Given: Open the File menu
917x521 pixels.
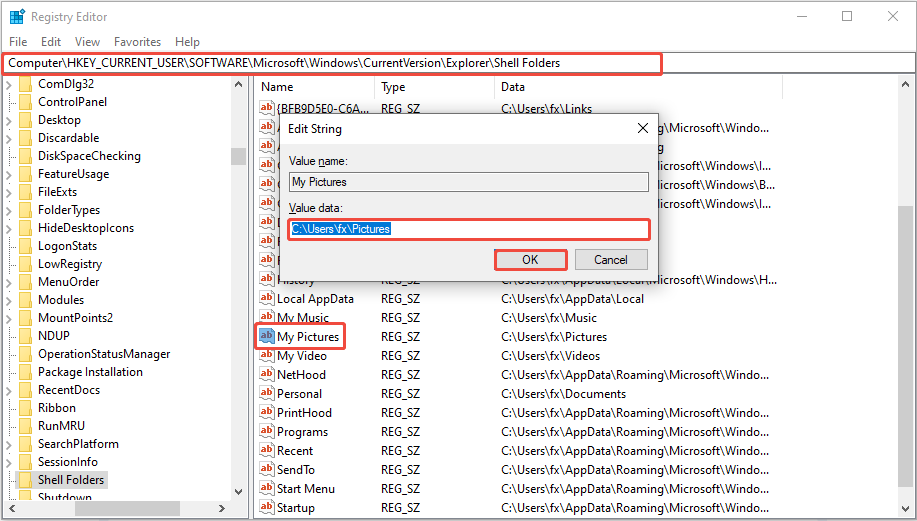Looking at the screenshot, I should [x=18, y=42].
